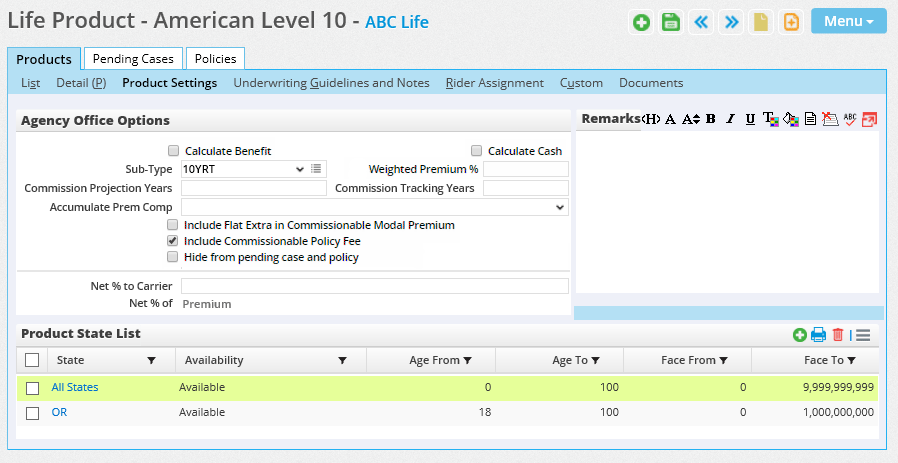This screenshot has height=463, width=898.
Task: Open the Age From column filter arrow
Action: pyautogui.click(x=467, y=360)
